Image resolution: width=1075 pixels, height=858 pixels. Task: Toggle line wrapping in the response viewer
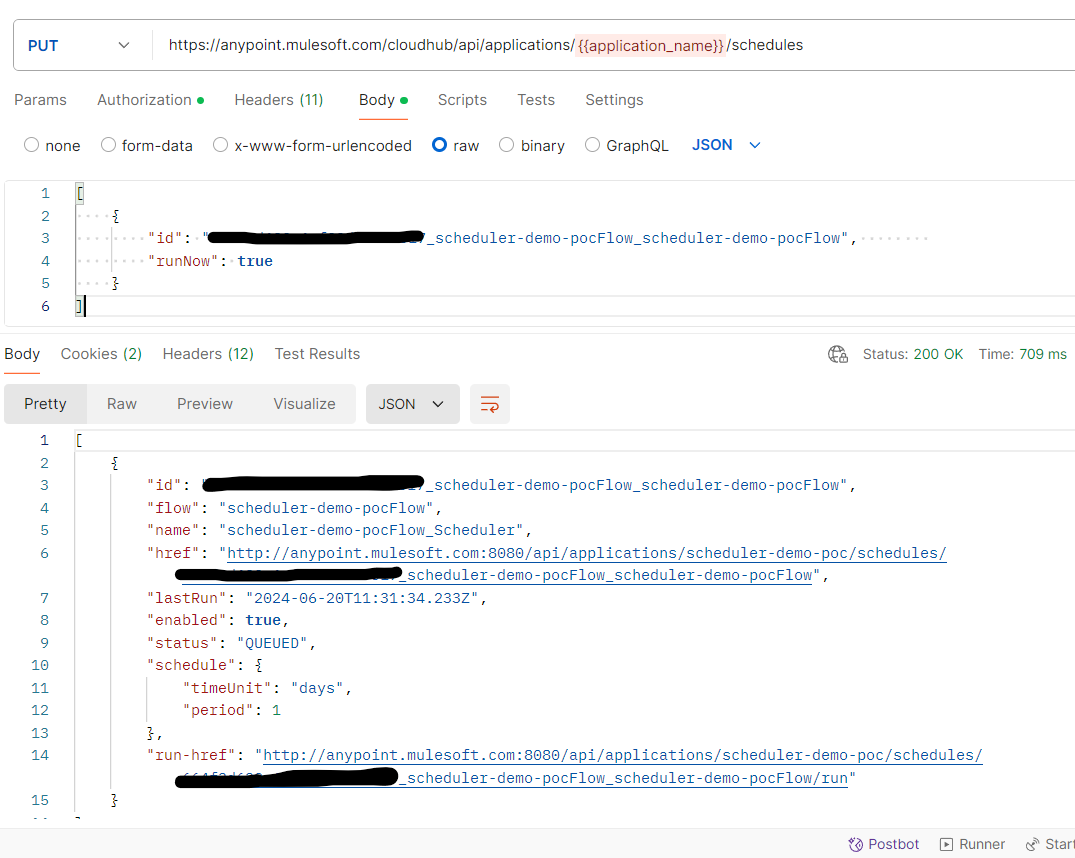point(489,404)
